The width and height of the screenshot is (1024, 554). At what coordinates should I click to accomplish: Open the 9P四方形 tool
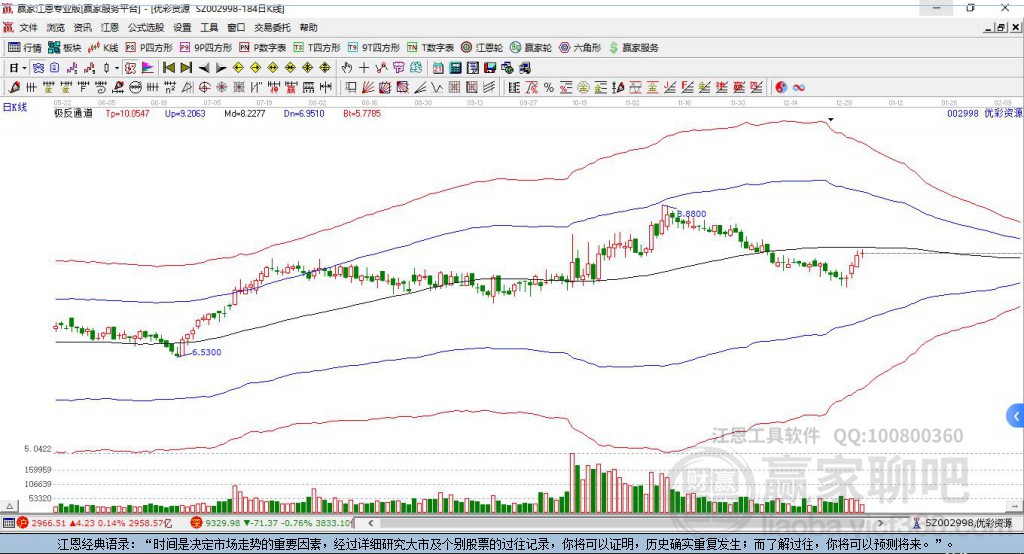[206, 48]
